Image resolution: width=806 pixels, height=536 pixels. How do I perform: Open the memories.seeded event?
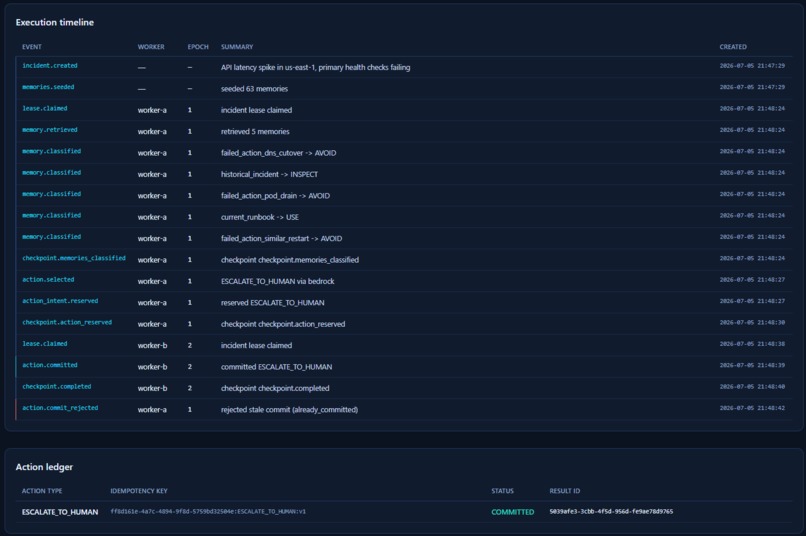point(48,87)
